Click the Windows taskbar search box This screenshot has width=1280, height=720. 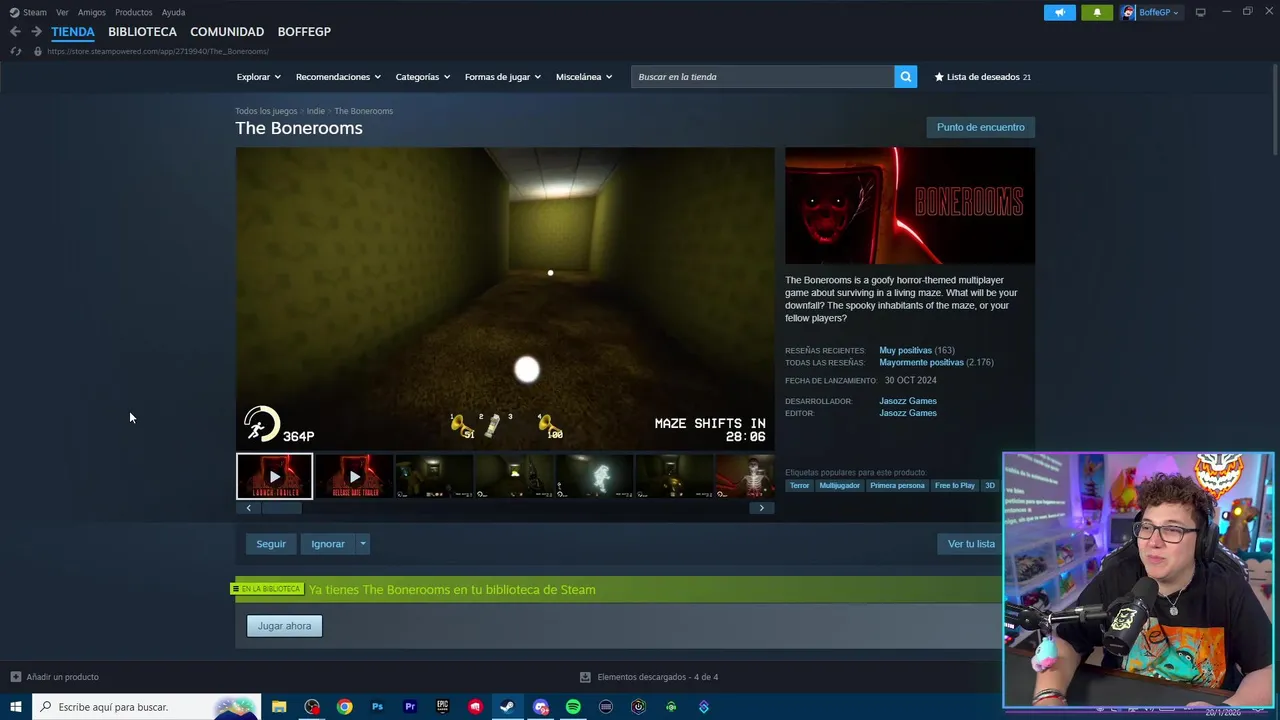click(147, 707)
